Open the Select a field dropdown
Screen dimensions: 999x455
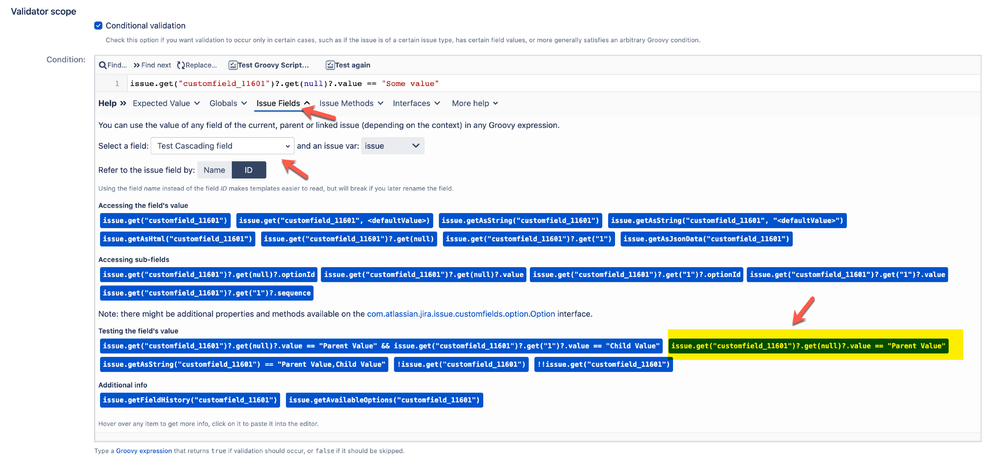point(223,146)
